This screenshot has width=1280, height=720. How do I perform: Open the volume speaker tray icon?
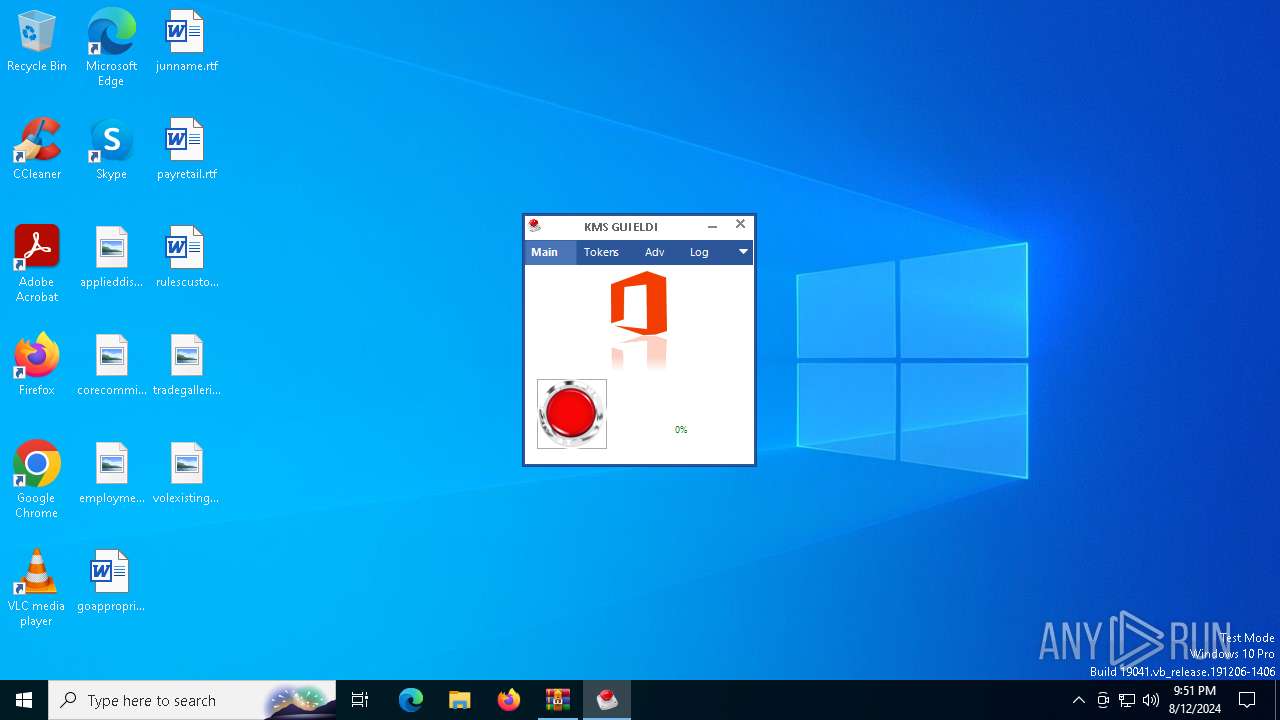click(1151, 700)
